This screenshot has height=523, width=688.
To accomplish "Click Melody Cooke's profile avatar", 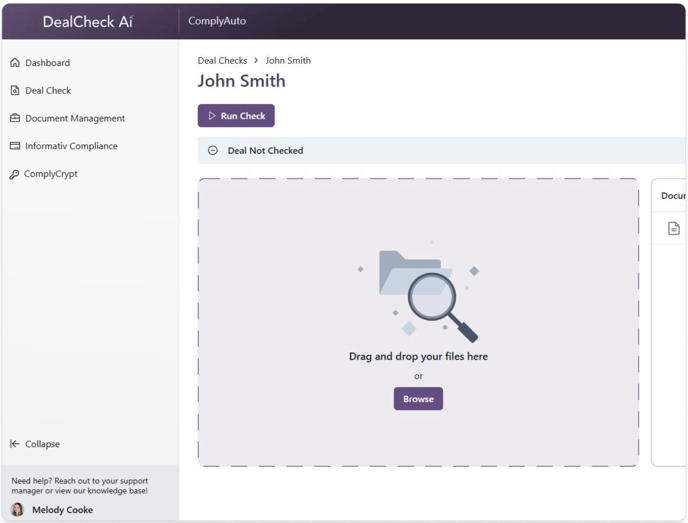I will point(17,510).
